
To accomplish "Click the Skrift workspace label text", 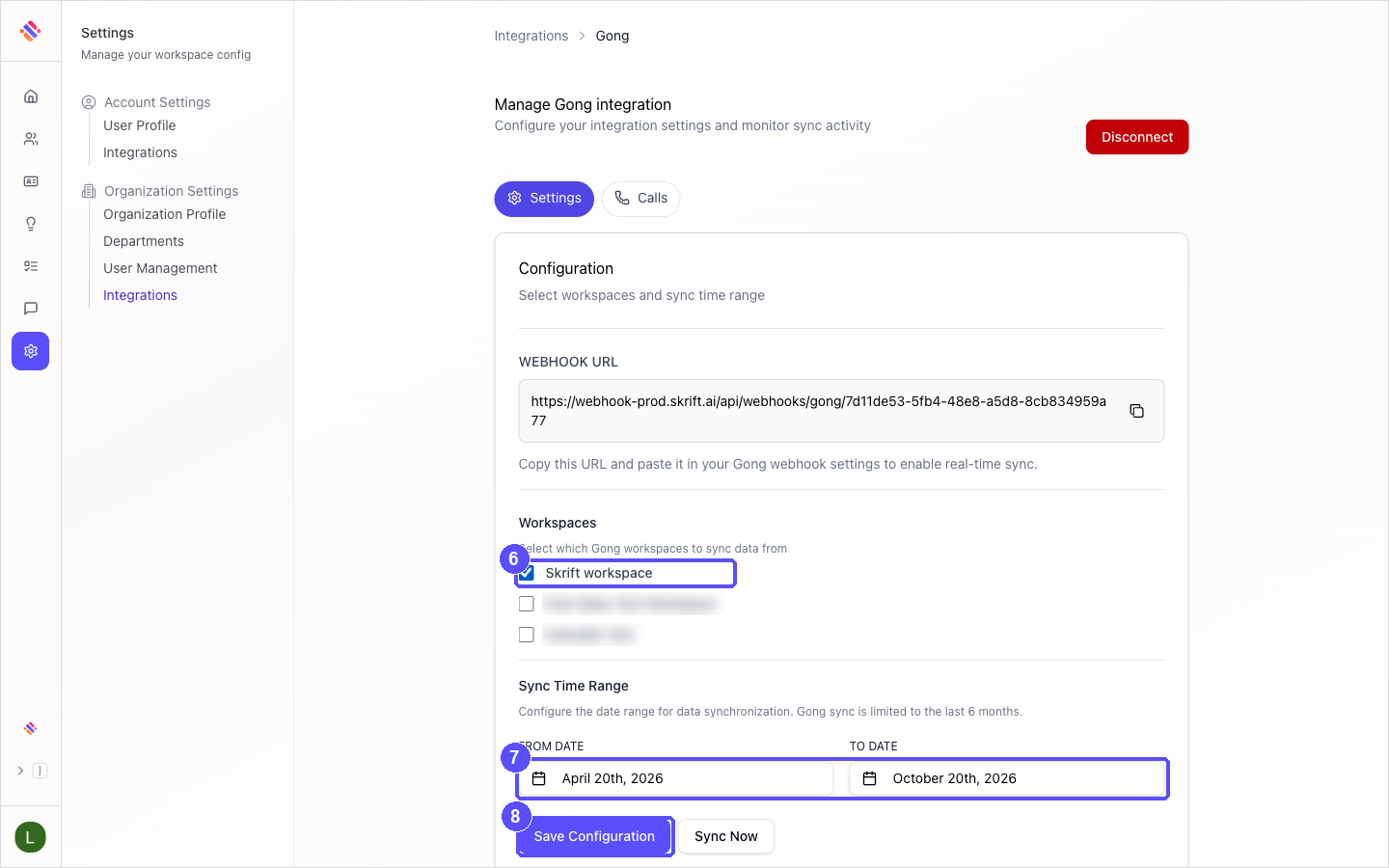I will click(x=599, y=573).
